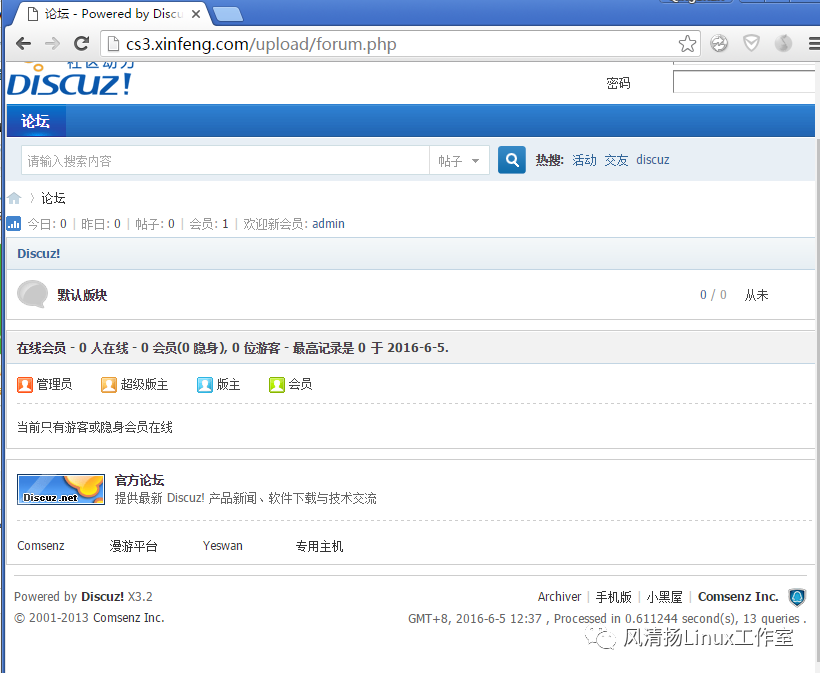Screen dimensions: 820x673
Task: Click the 论坛 breadcrumb link
Action: [53, 198]
